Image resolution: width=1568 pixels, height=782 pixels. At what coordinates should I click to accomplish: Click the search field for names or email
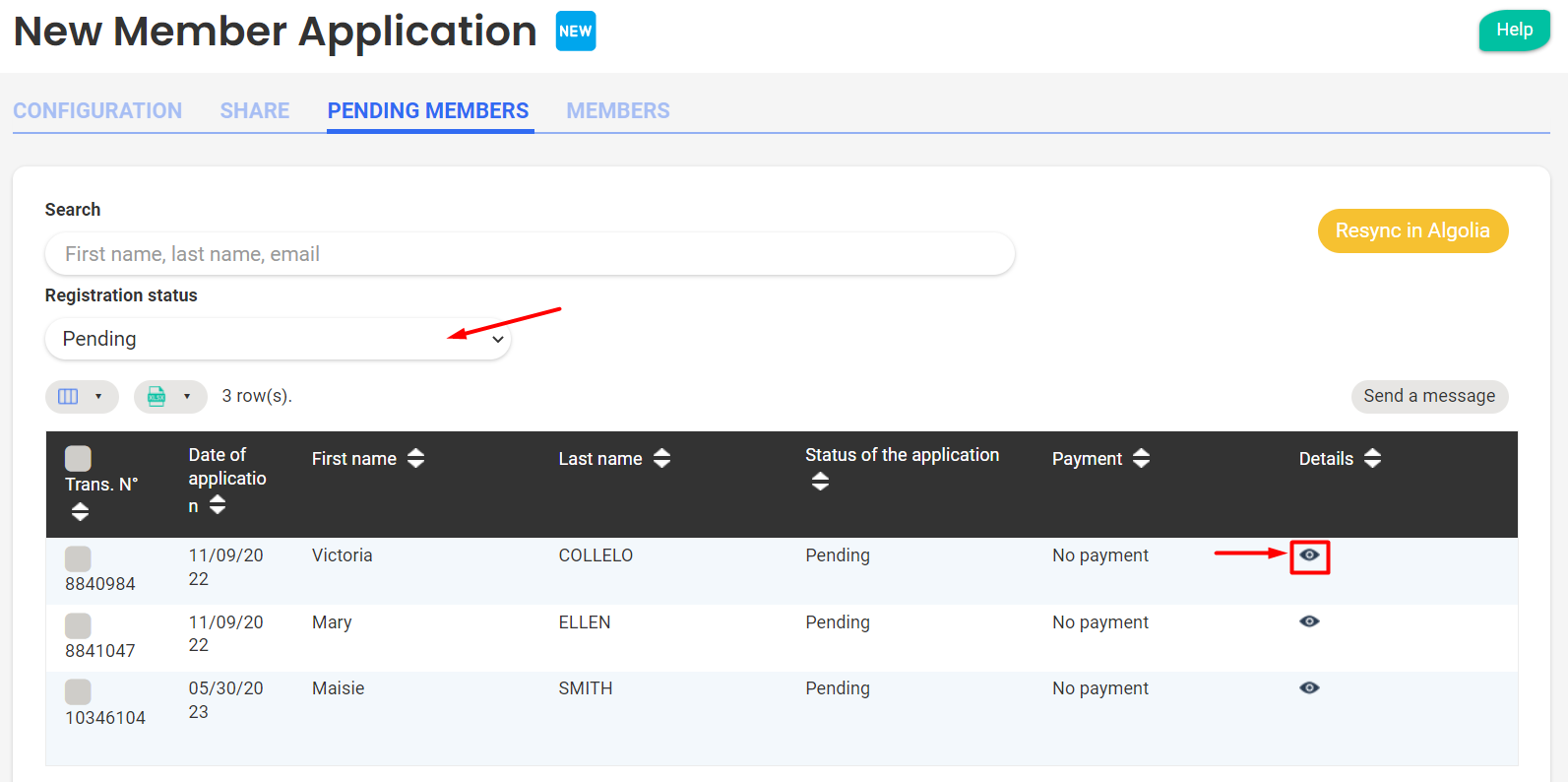pos(530,254)
